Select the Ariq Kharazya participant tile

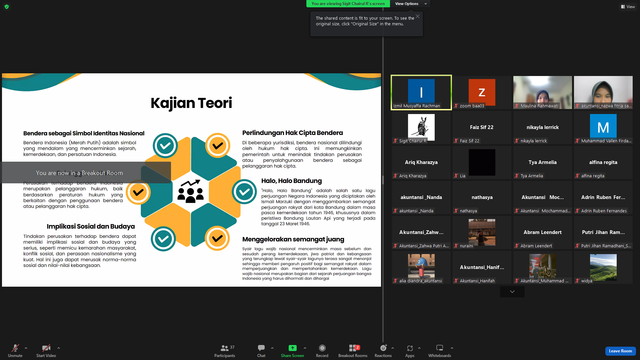pyautogui.click(x=421, y=162)
